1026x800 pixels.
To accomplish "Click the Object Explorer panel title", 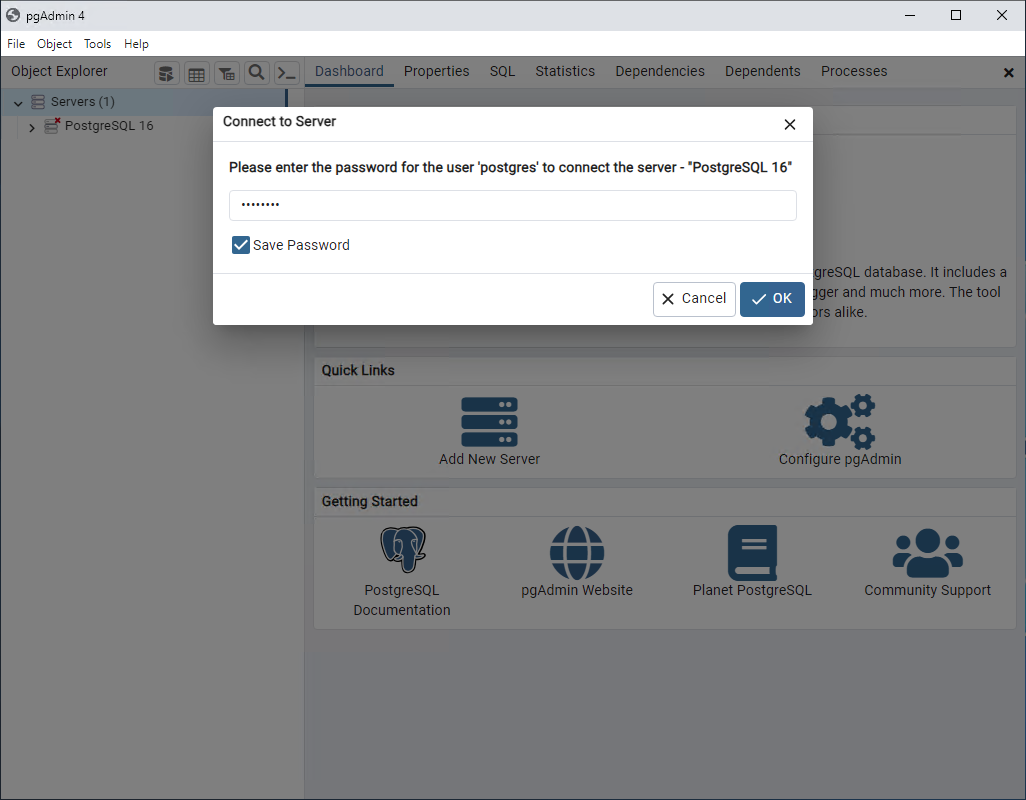I will [60, 71].
